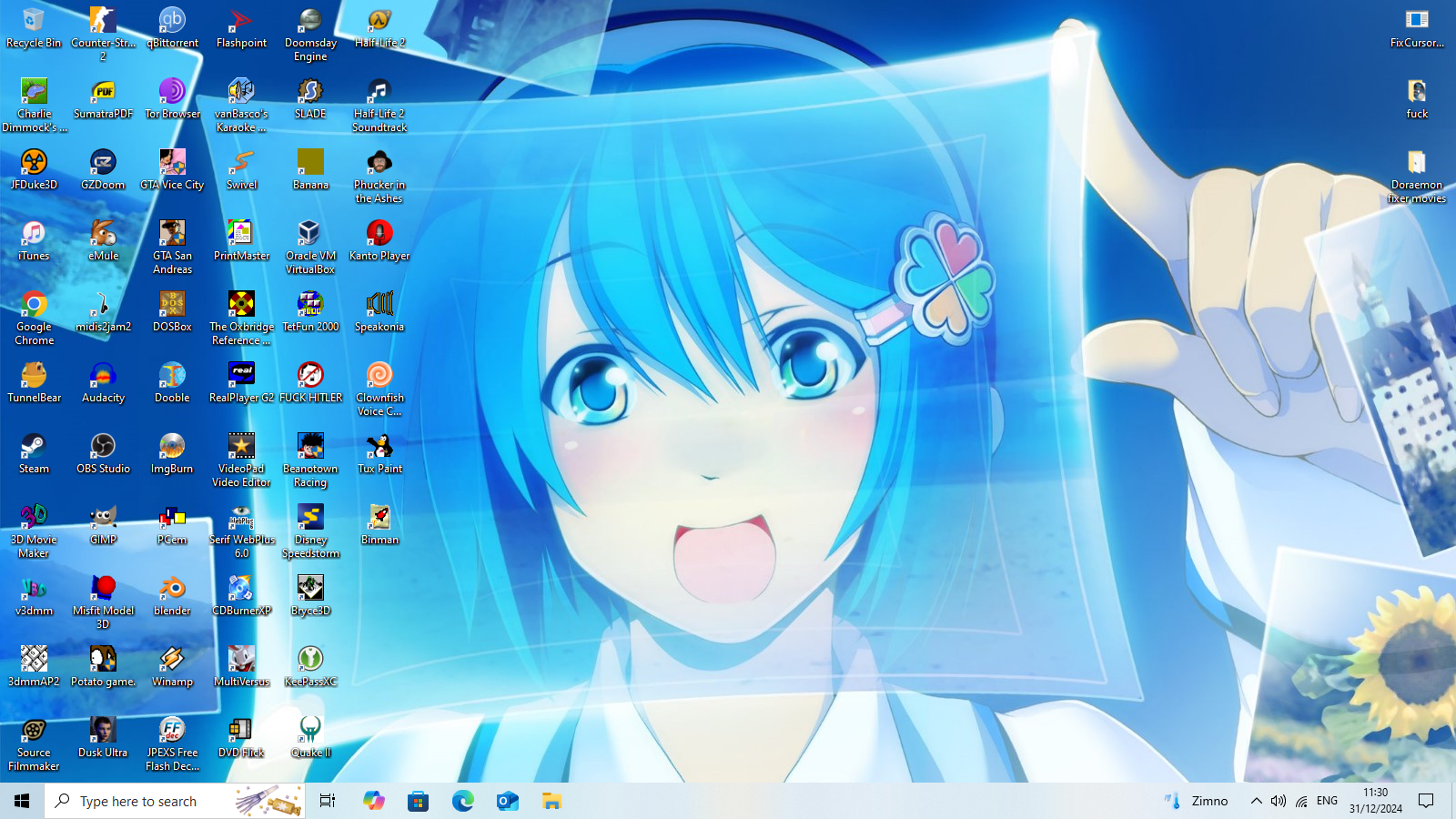Open the Wi-Fi network flyout

pos(1301,801)
